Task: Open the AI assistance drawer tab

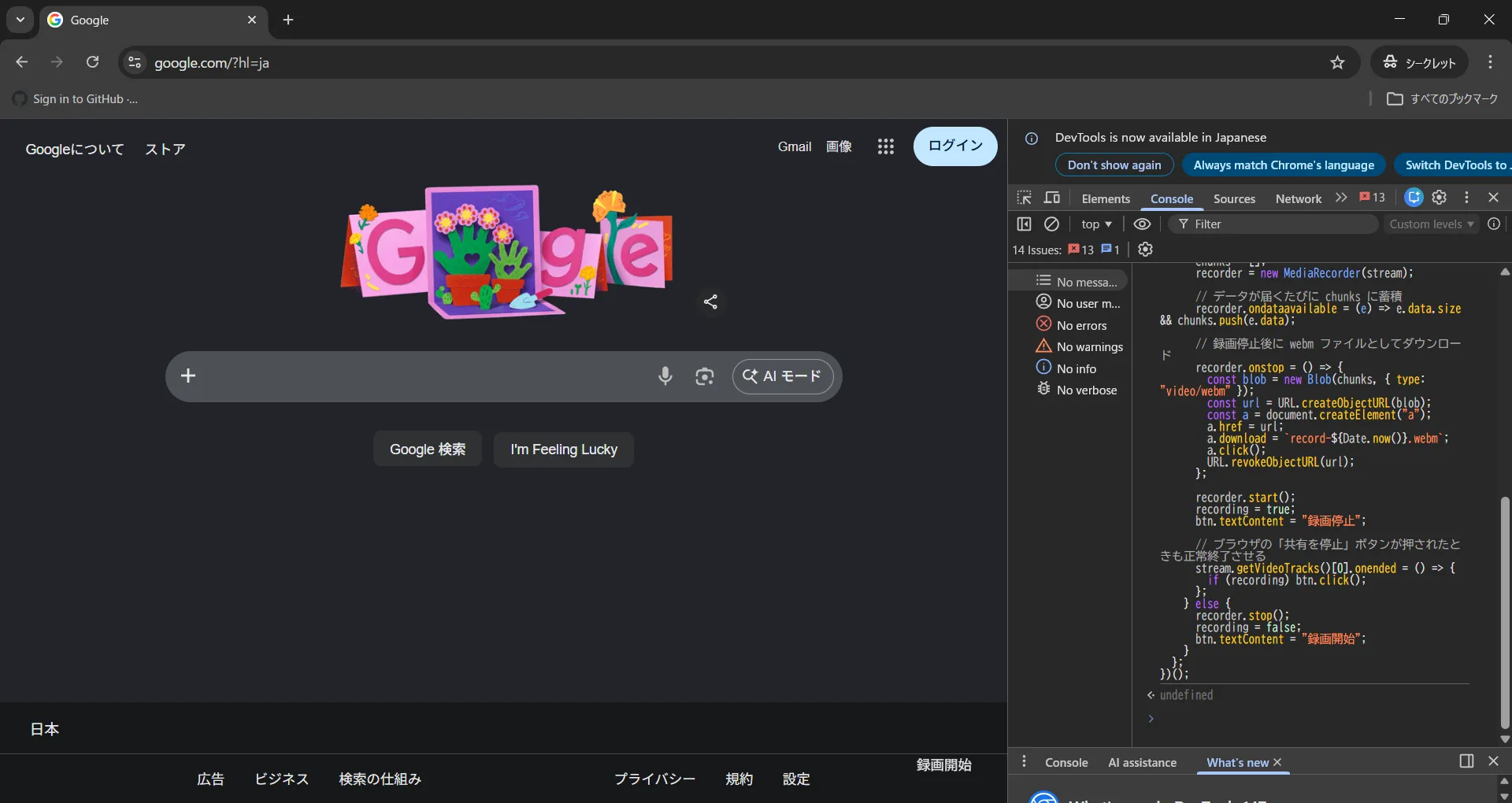Action: pyautogui.click(x=1142, y=763)
